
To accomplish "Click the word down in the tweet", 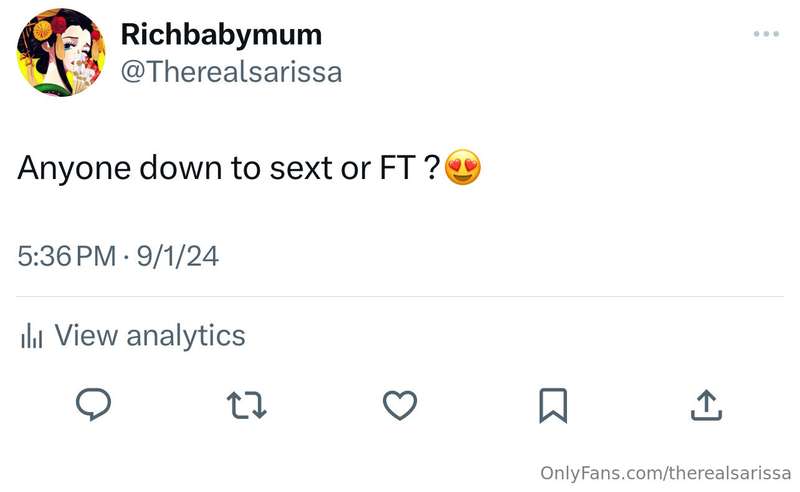I will click(181, 167).
